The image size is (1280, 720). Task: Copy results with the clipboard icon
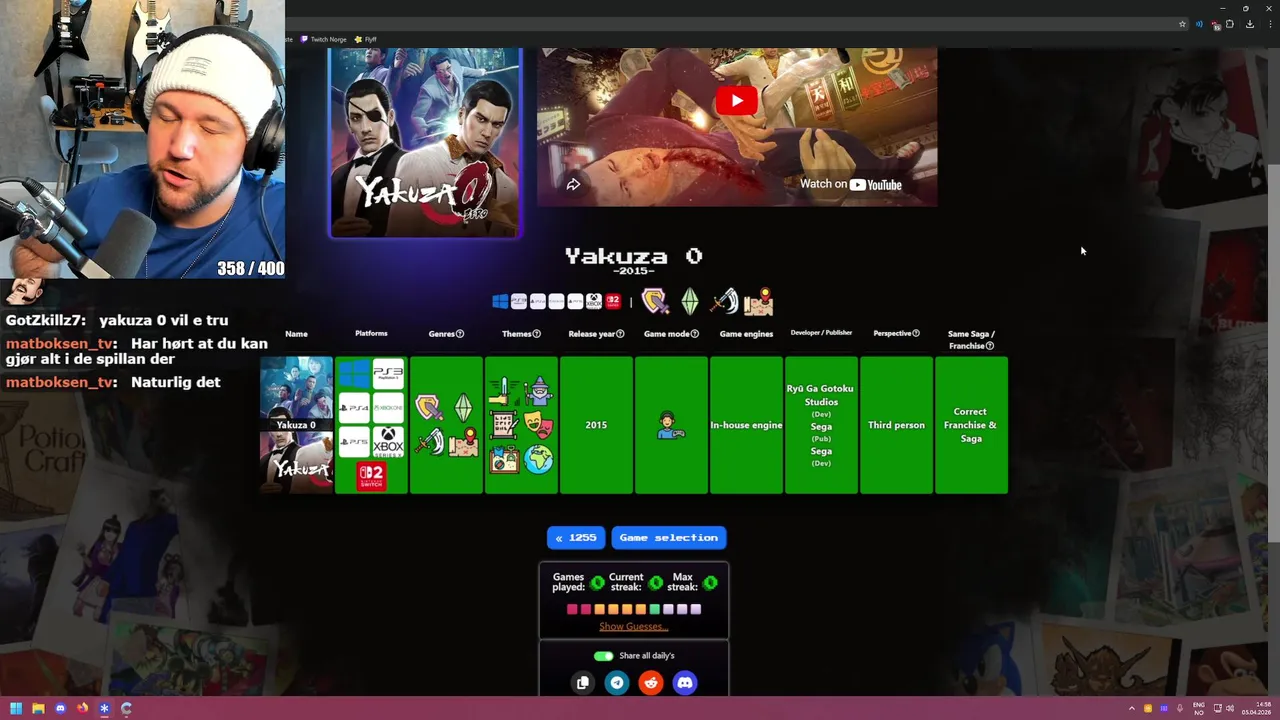[583, 683]
